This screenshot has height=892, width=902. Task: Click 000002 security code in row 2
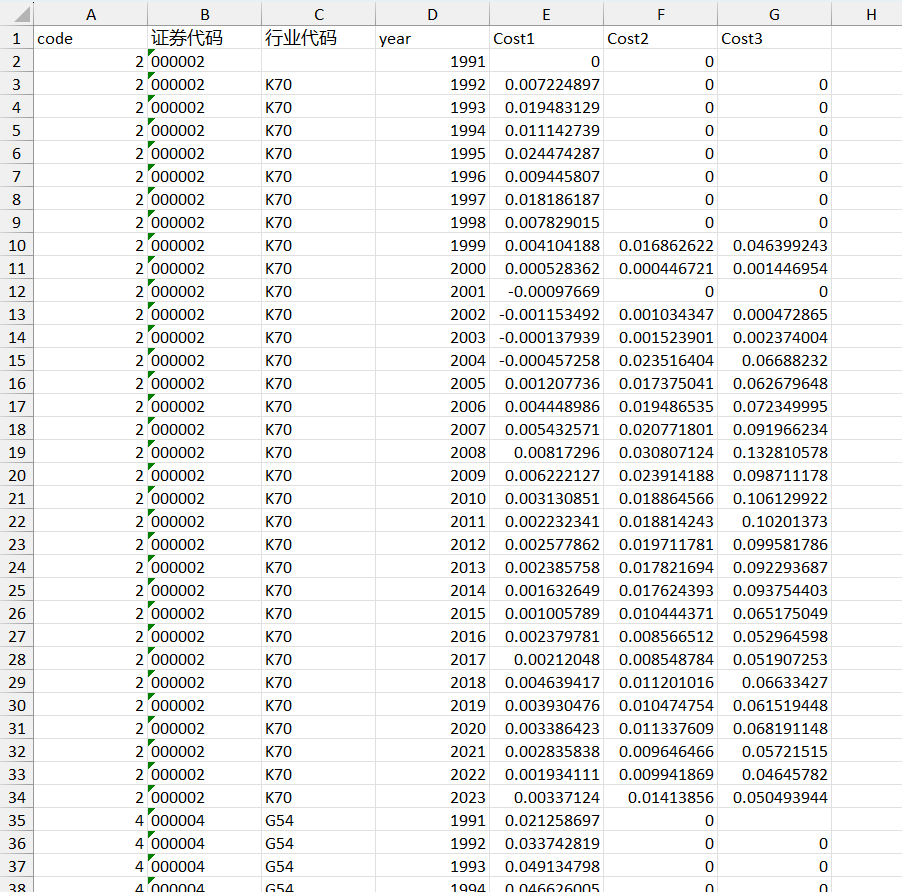(204, 62)
